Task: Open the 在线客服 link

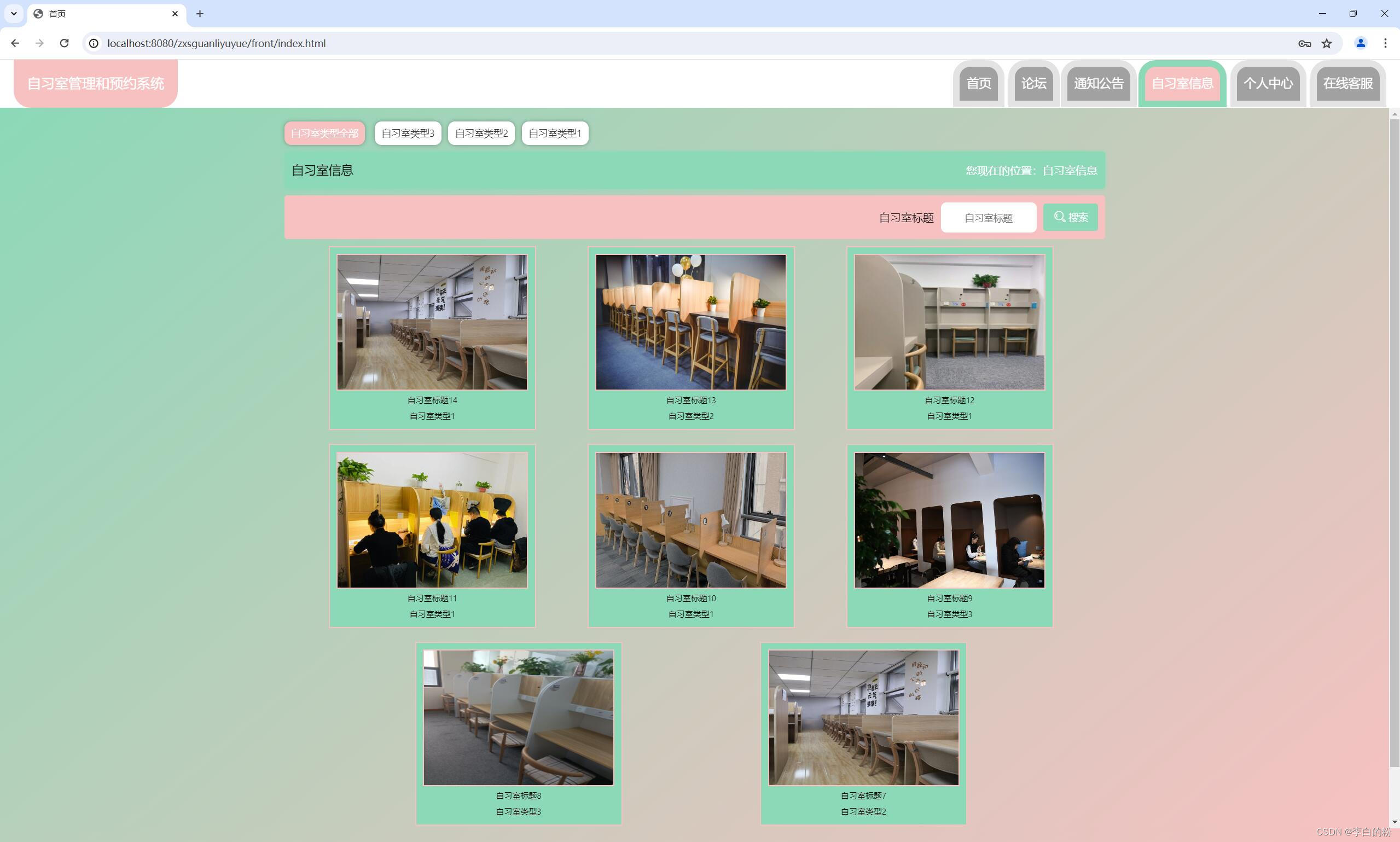Action: (x=1348, y=83)
